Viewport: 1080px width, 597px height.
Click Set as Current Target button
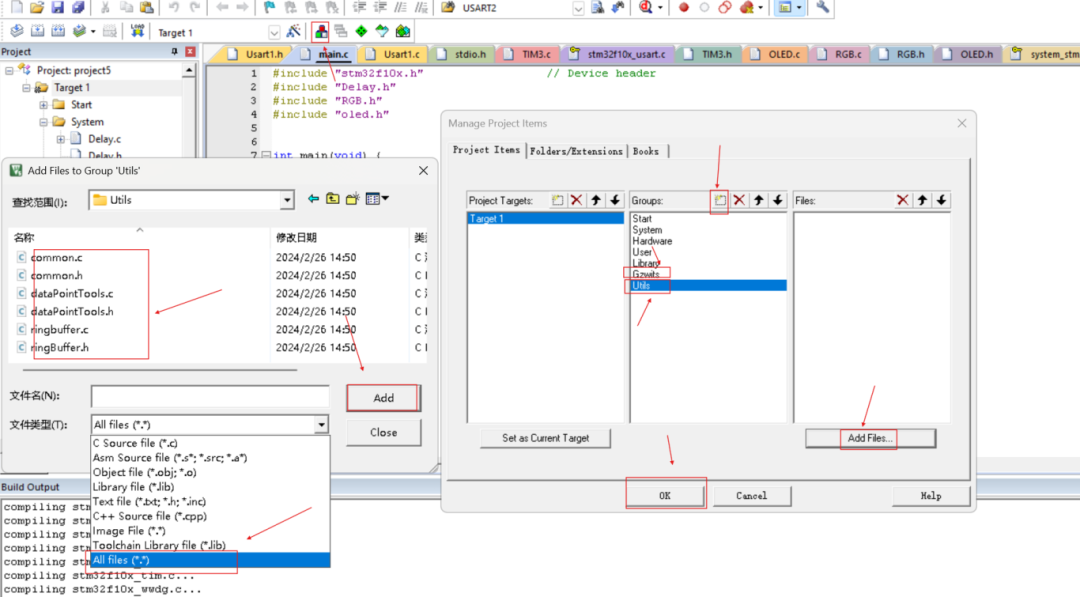[x=546, y=438]
